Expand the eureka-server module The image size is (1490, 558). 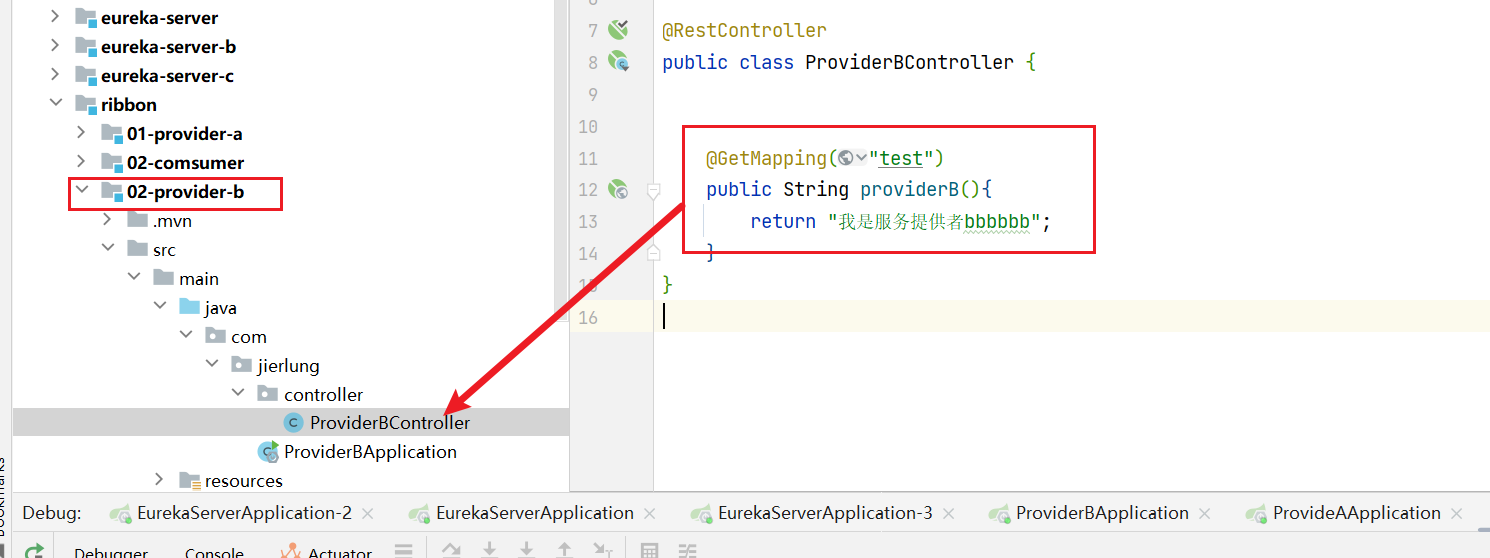coord(55,17)
